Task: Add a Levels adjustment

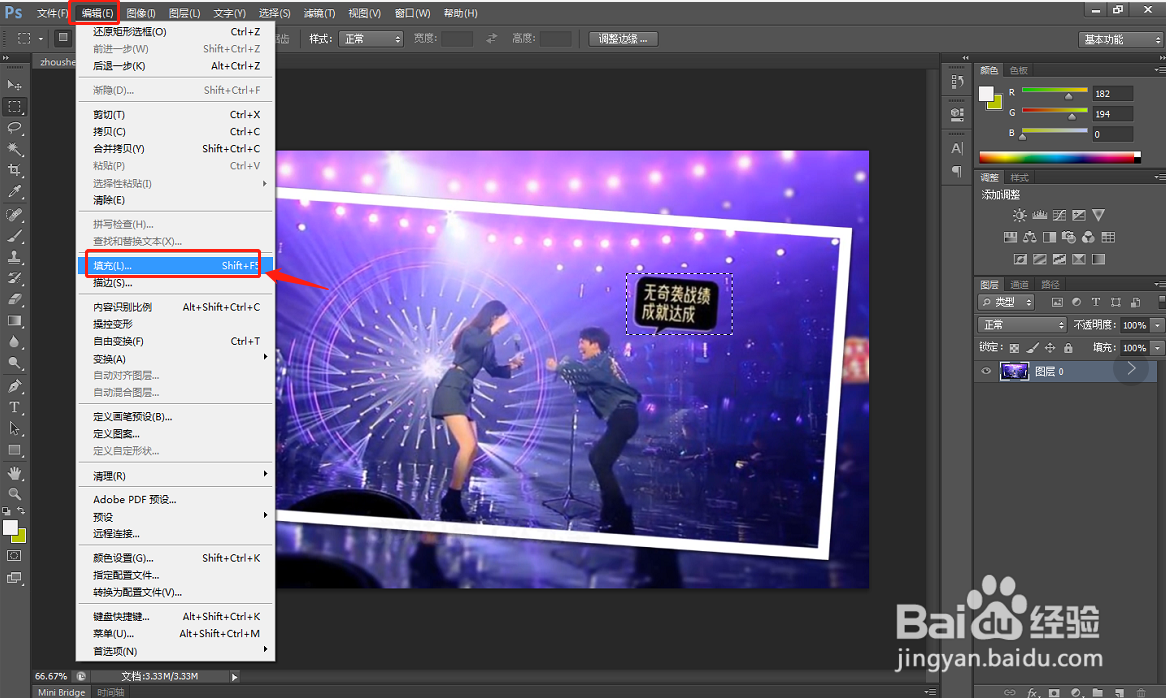Action: tap(1040, 216)
